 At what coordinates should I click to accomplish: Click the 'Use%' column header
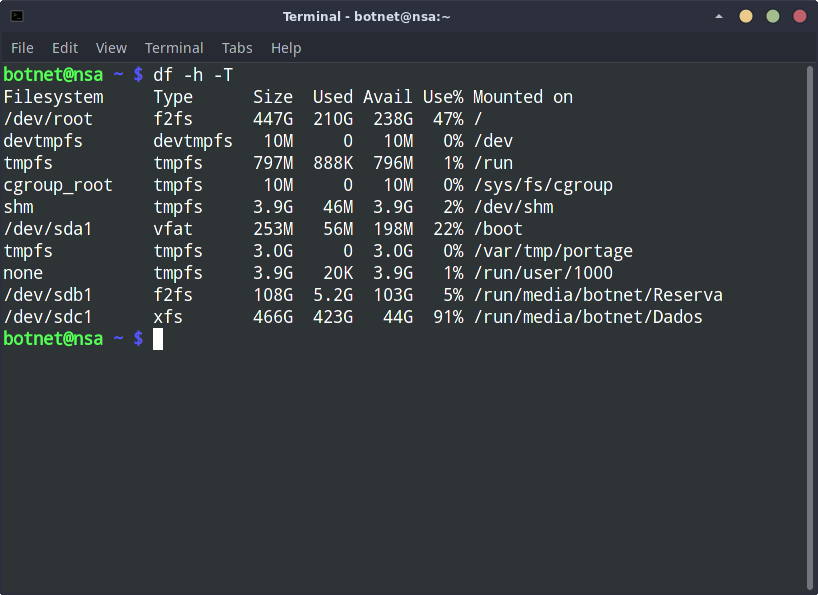point(443,97)
